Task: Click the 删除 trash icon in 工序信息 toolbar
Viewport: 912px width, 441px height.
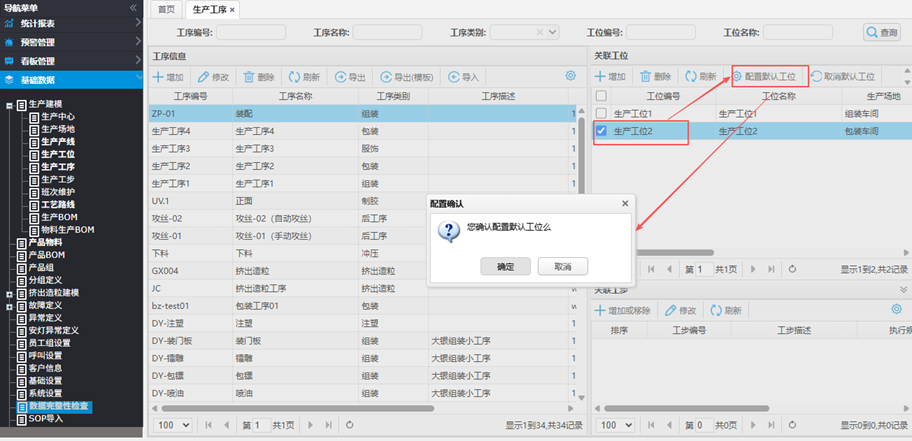Action: 249,77
